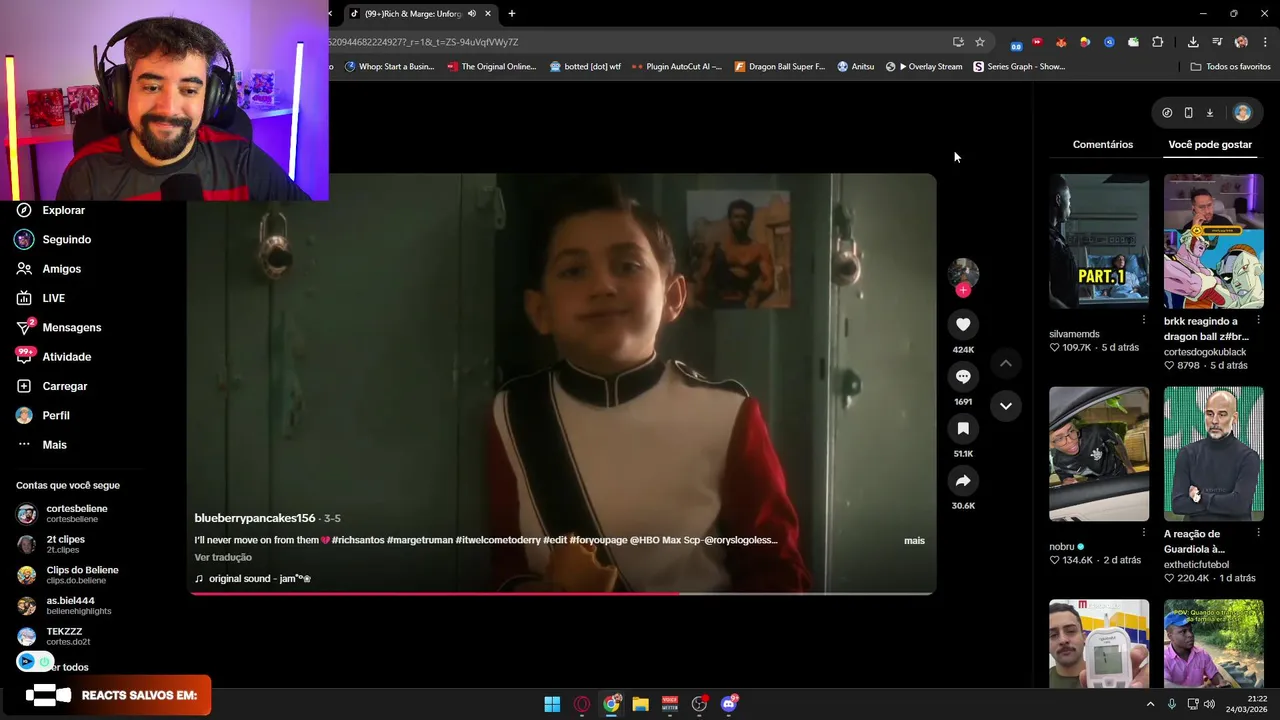Open 2t clipes followed account

coord(50,544)
